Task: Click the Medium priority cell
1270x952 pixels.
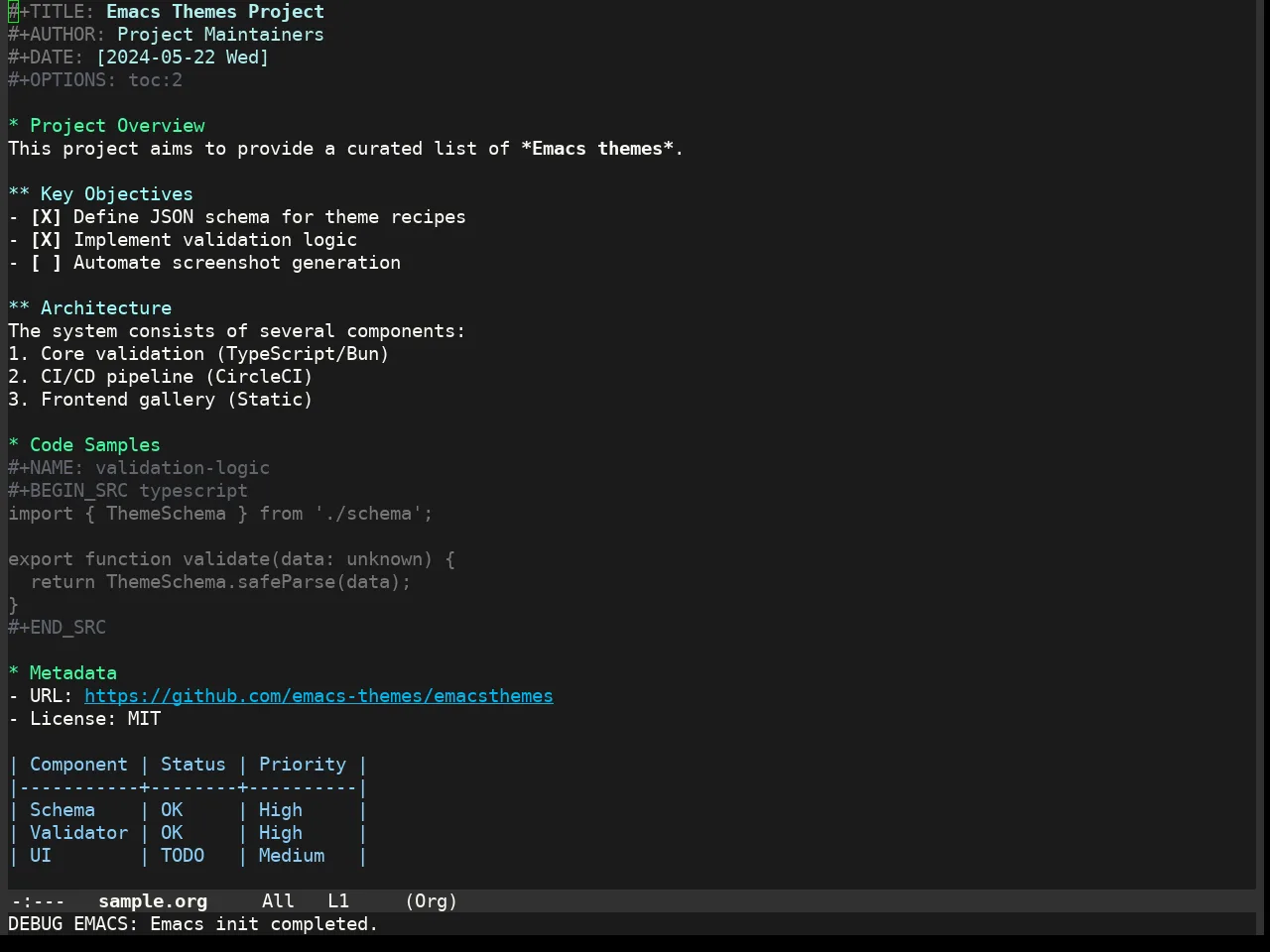Action: pyautogui.click(x=292, y=856)
